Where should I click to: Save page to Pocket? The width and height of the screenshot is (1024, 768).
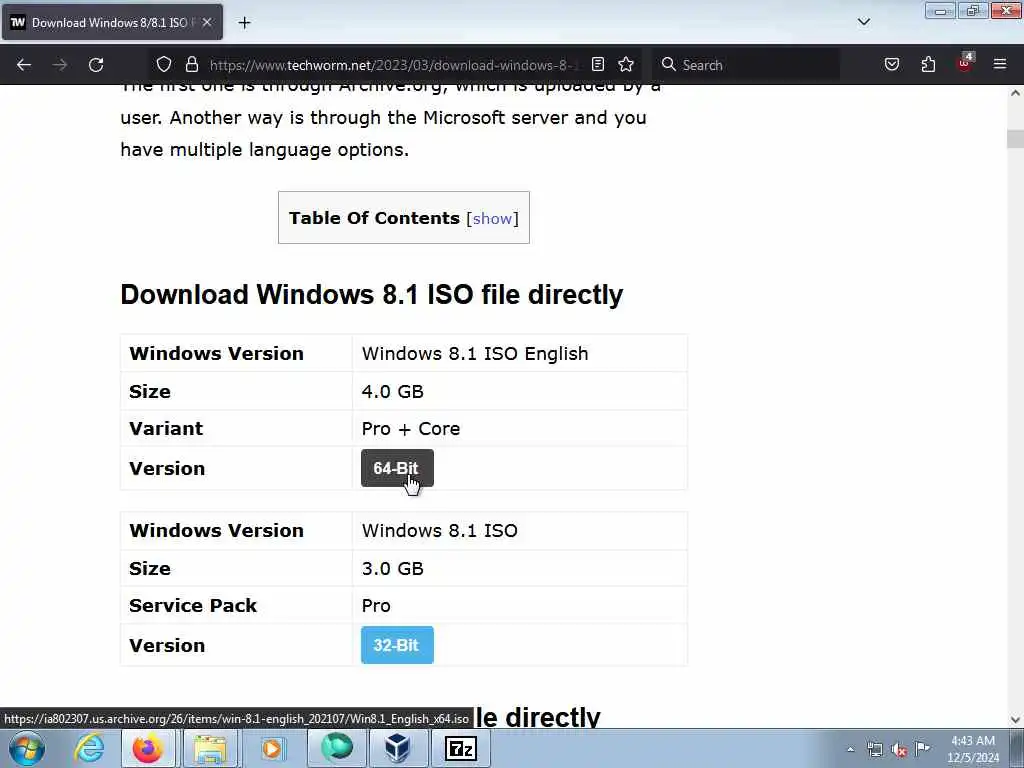coord(892,65)
